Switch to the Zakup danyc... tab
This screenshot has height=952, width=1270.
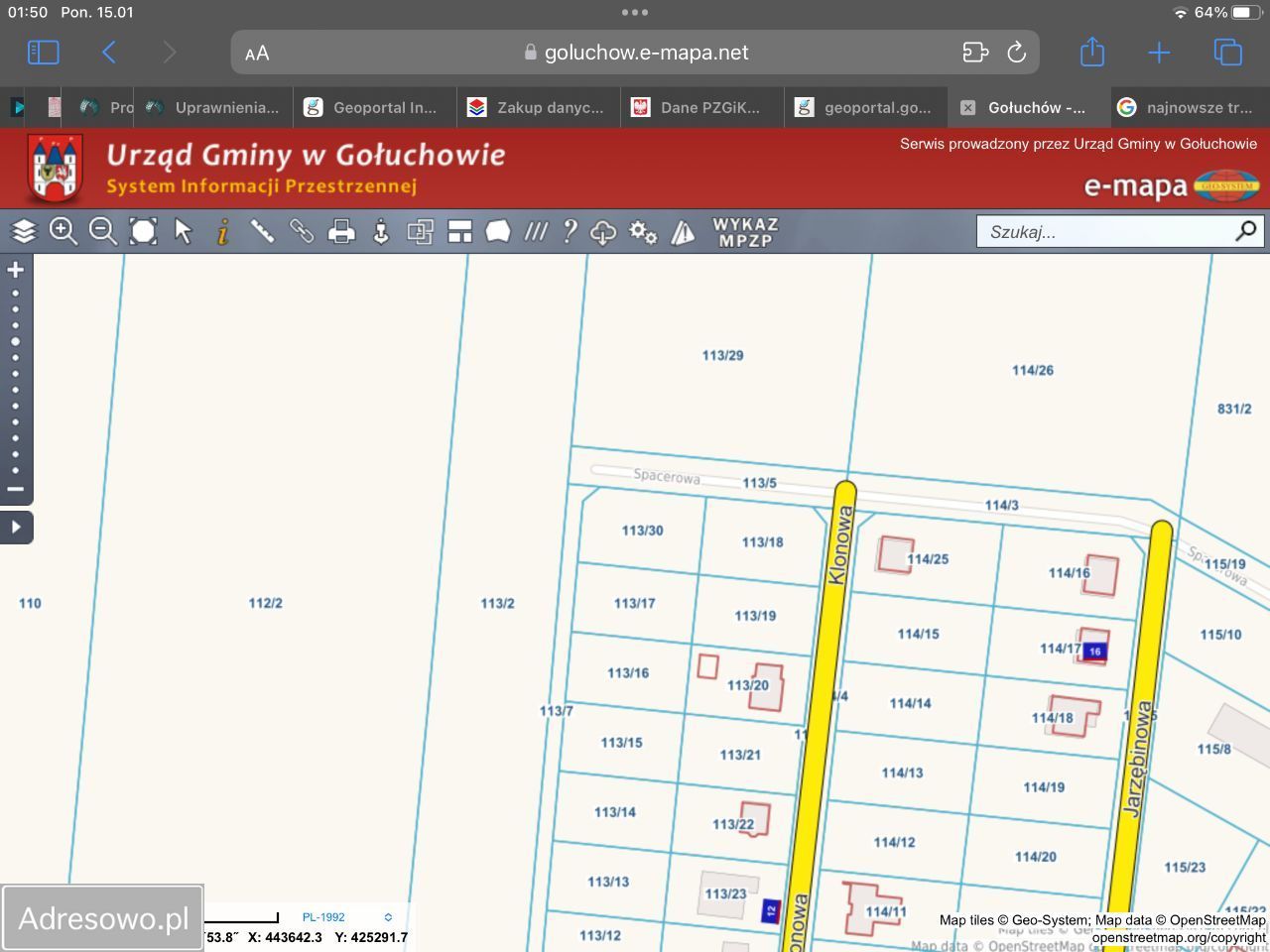coord(539,107)
